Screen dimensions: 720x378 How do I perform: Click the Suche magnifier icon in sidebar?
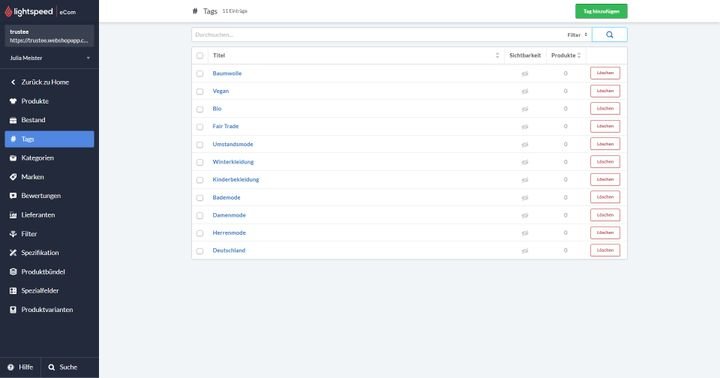(51, 367)
